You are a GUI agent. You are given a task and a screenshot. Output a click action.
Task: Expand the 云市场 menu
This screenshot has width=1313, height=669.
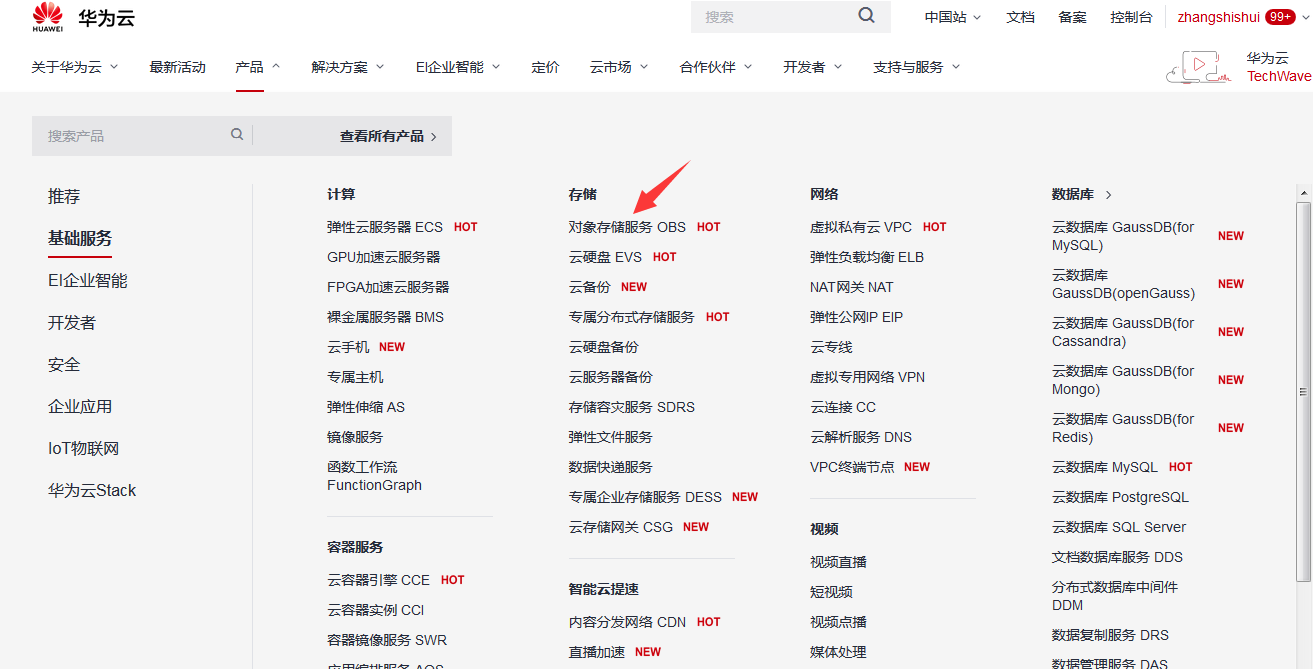click(x=619, y=67)
